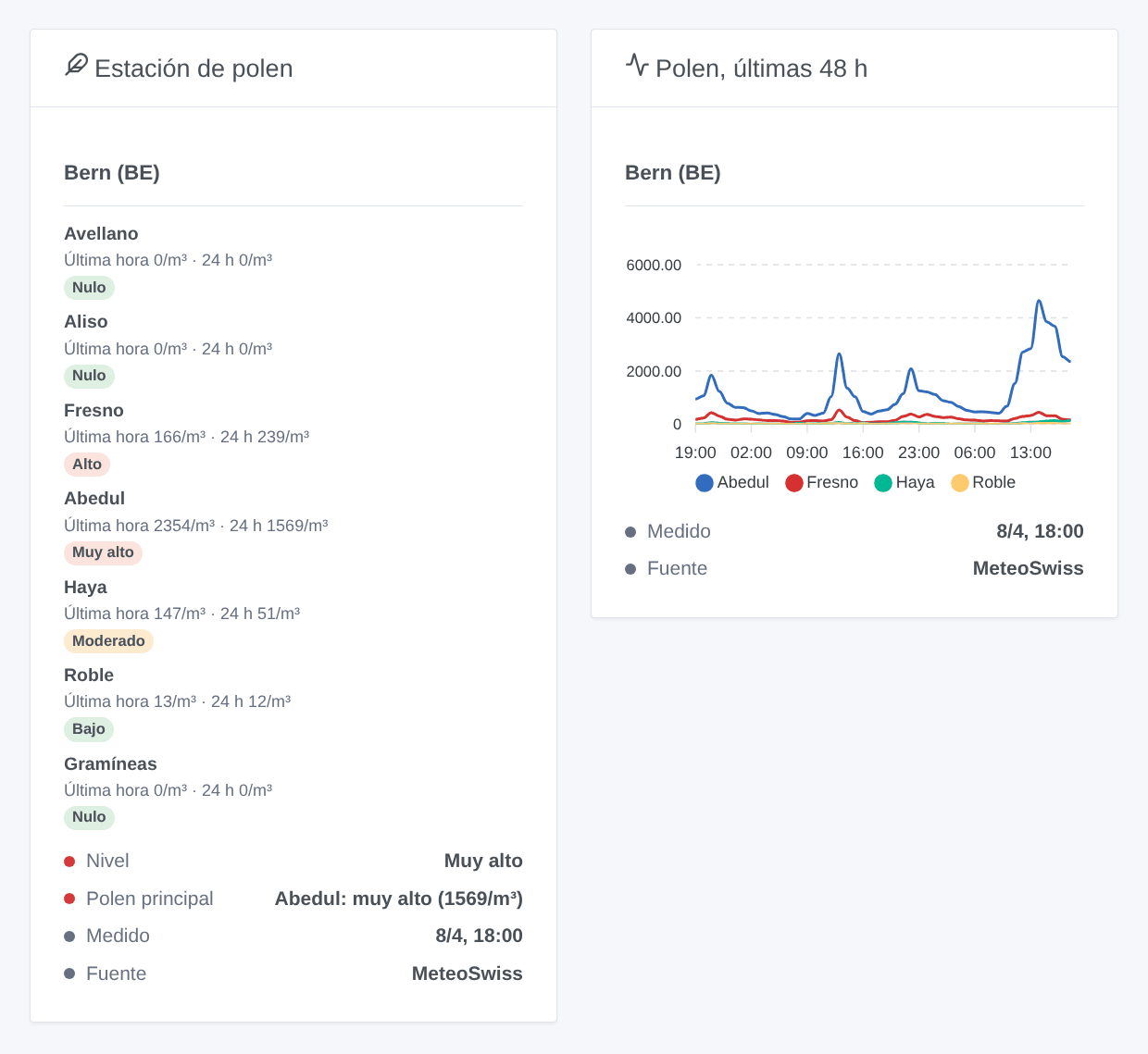
Task: Click the Bajo badge under Roble
Action: tap(89, 729)
